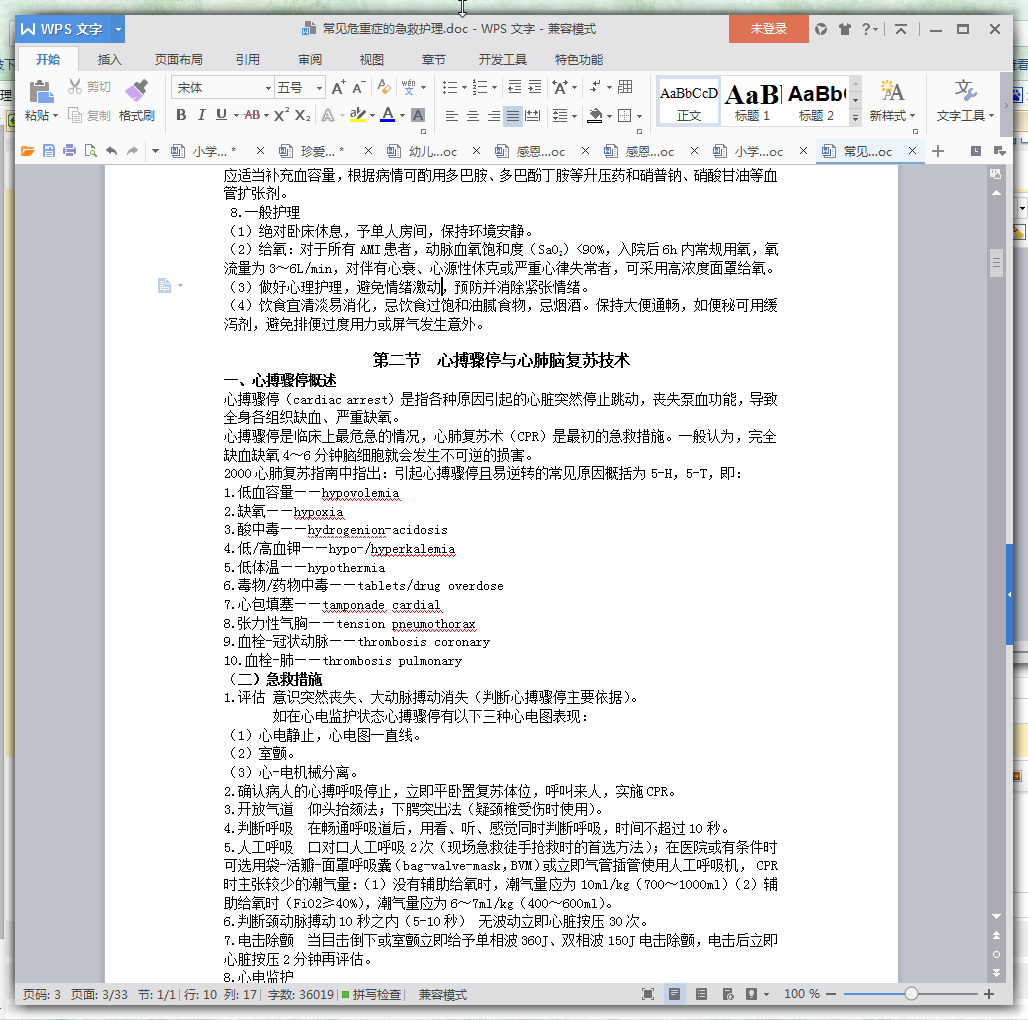Apply subscript X₂ formatting
Screen dimensions: 1028x1020
(302, 115)
